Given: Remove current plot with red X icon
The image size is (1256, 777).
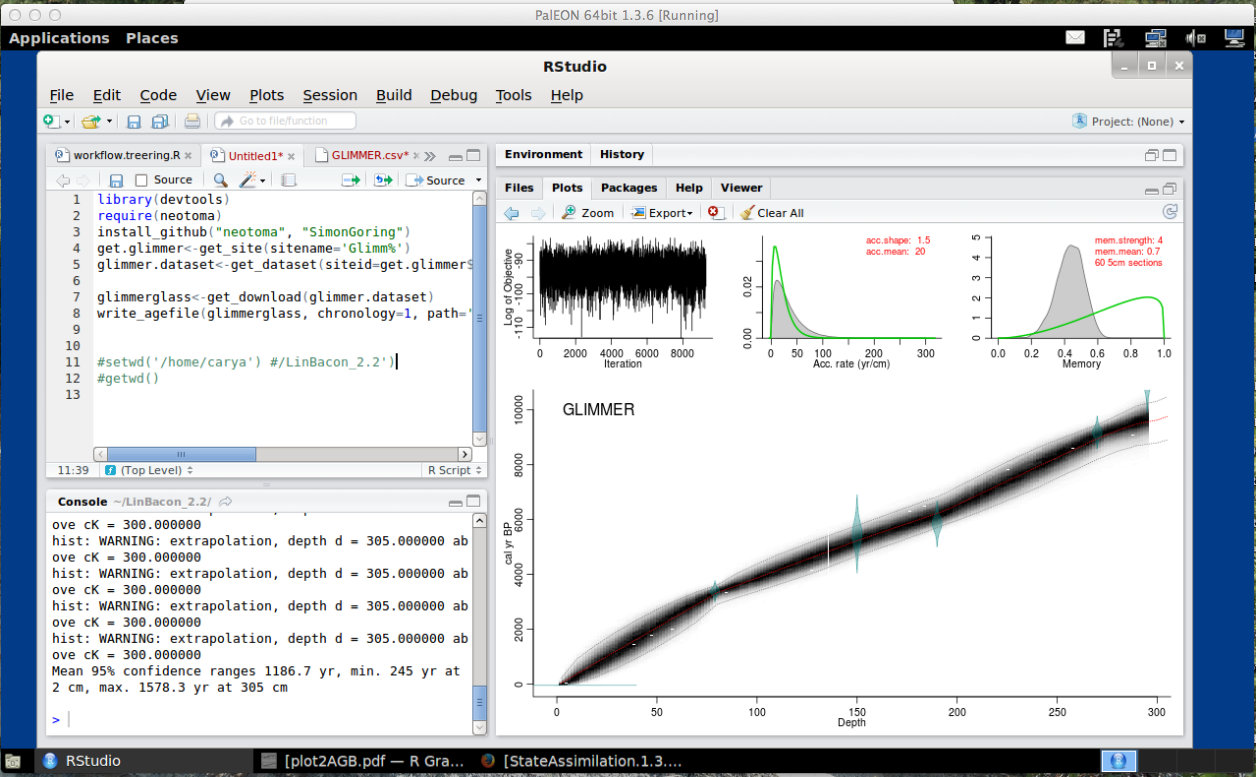Looking at the screenshot, I should tap(714, 213).
